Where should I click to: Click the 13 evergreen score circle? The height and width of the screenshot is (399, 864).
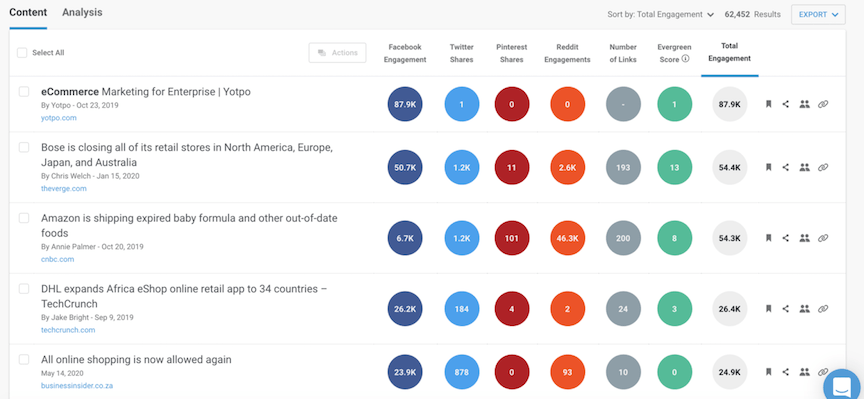[674, 167]
